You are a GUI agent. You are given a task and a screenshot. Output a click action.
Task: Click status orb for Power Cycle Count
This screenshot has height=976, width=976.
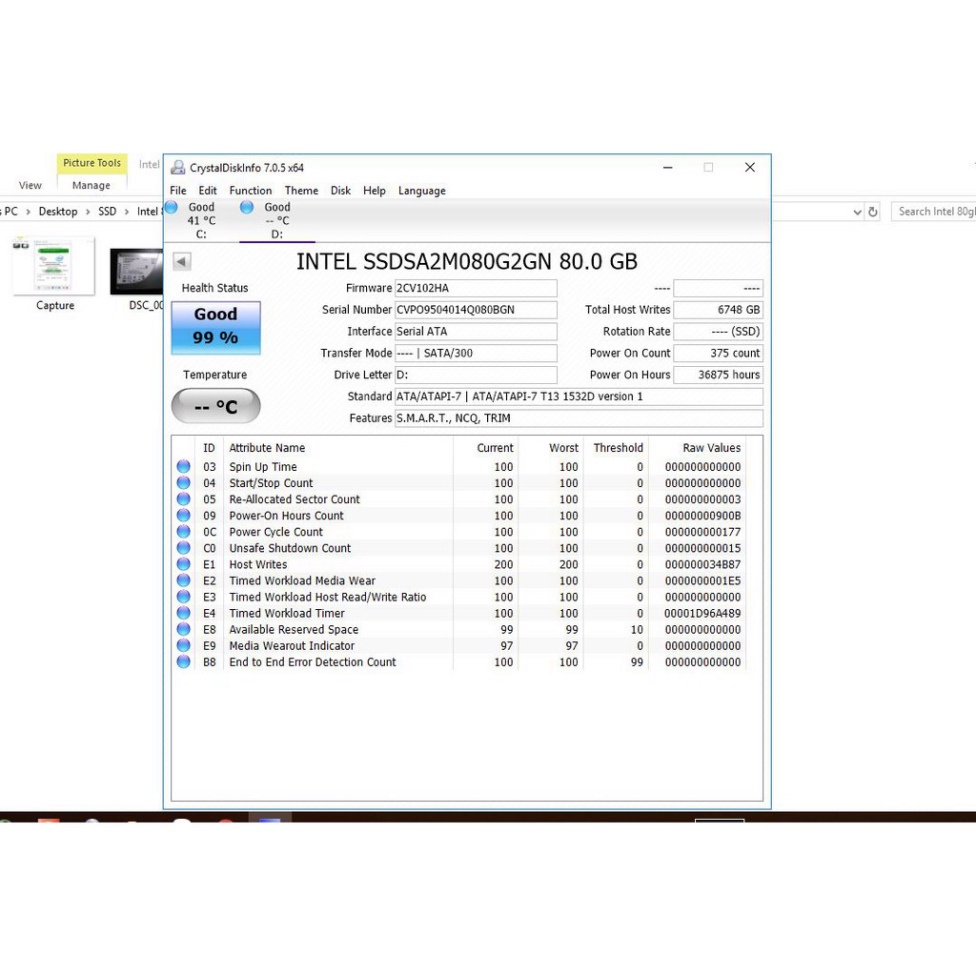click(x=183, y=531)
